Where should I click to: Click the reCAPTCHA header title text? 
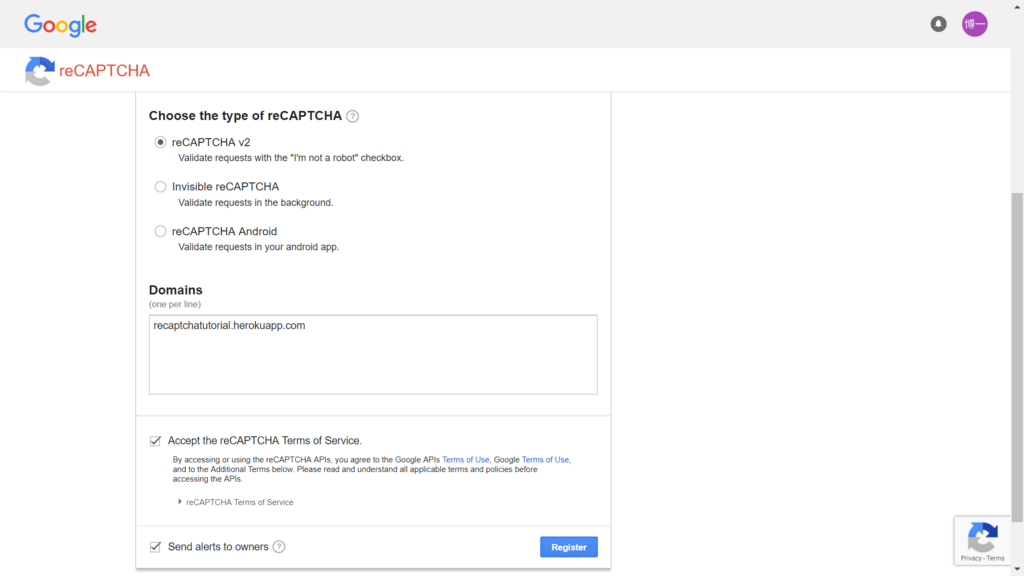click(104, 71)
